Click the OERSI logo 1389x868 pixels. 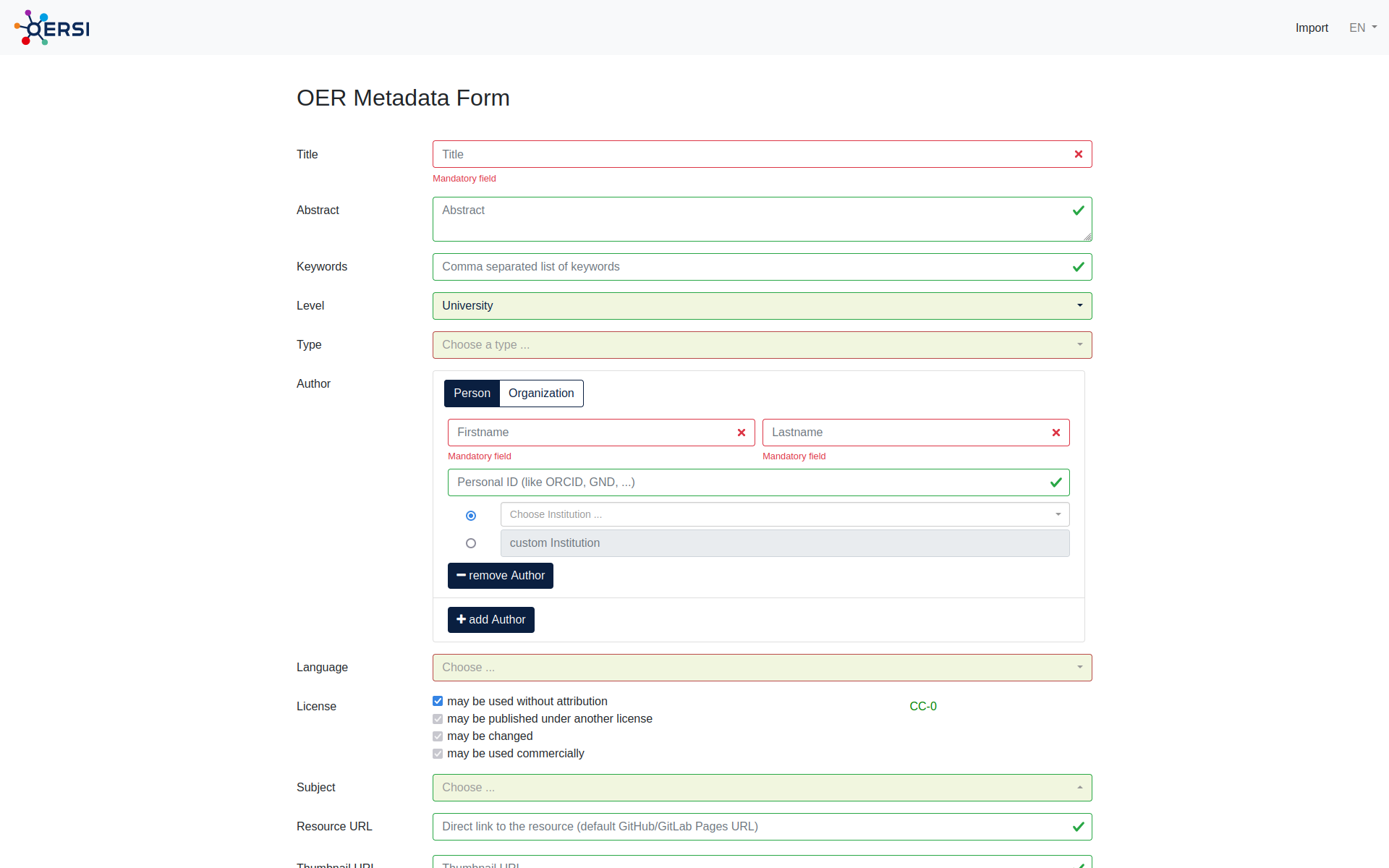(x=52, y=27)
